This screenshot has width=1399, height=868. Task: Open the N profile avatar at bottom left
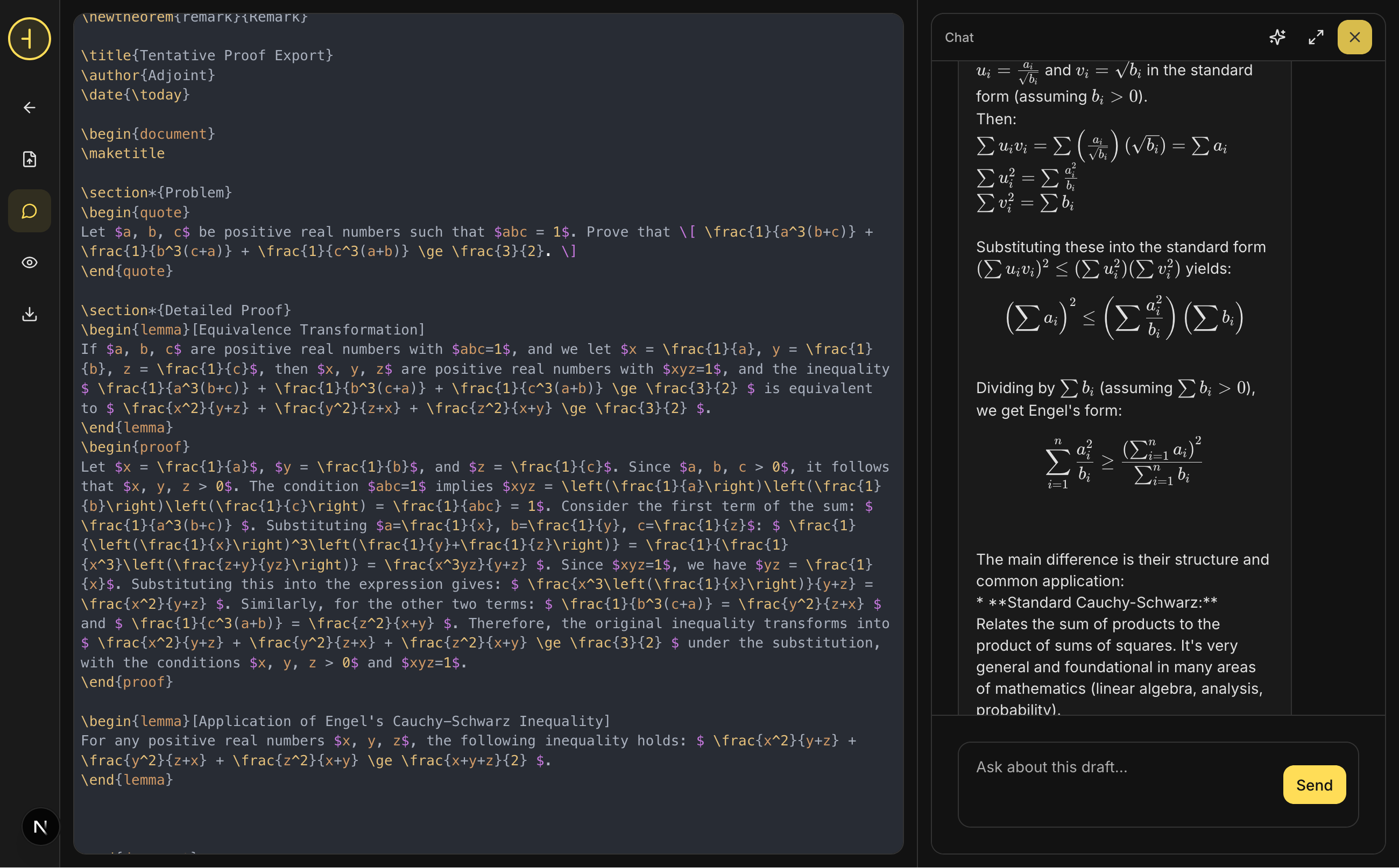pyautogui.click(x=40, y=827)
